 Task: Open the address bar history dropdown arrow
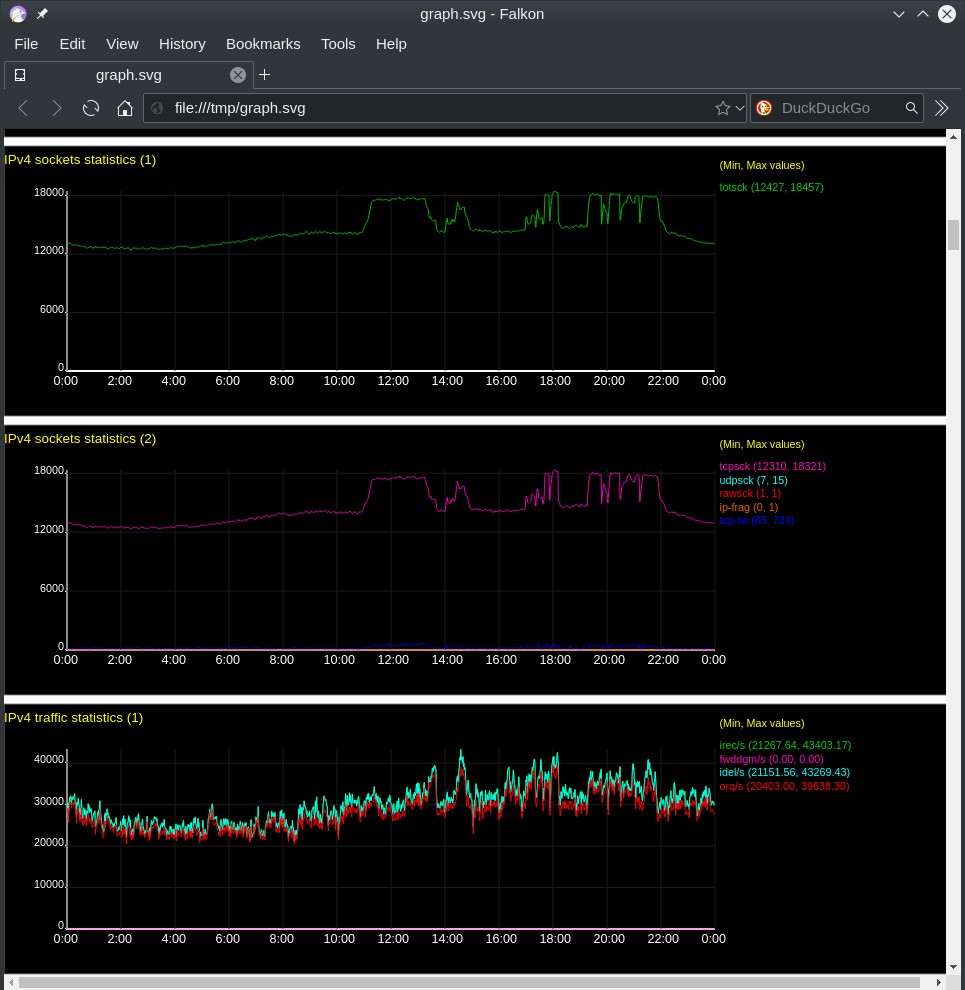(x=740, y=108)
